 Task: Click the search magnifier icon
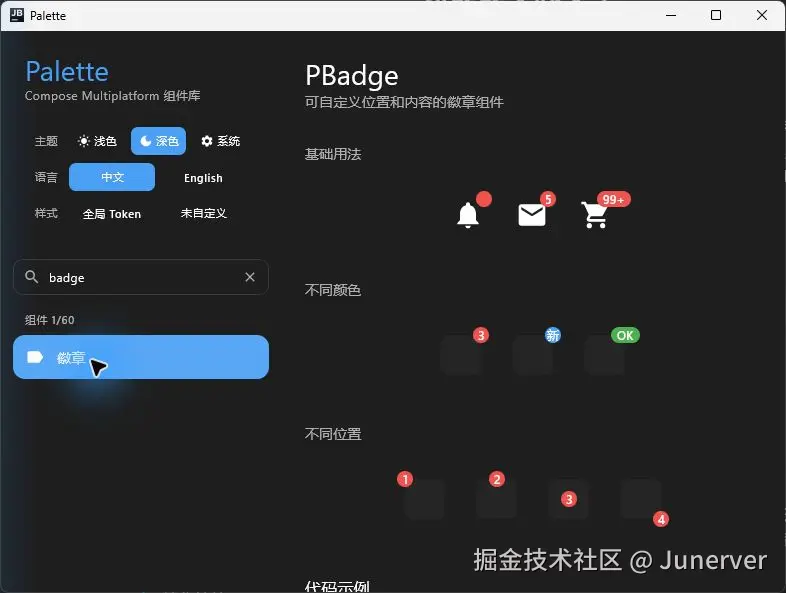(32, 277)
